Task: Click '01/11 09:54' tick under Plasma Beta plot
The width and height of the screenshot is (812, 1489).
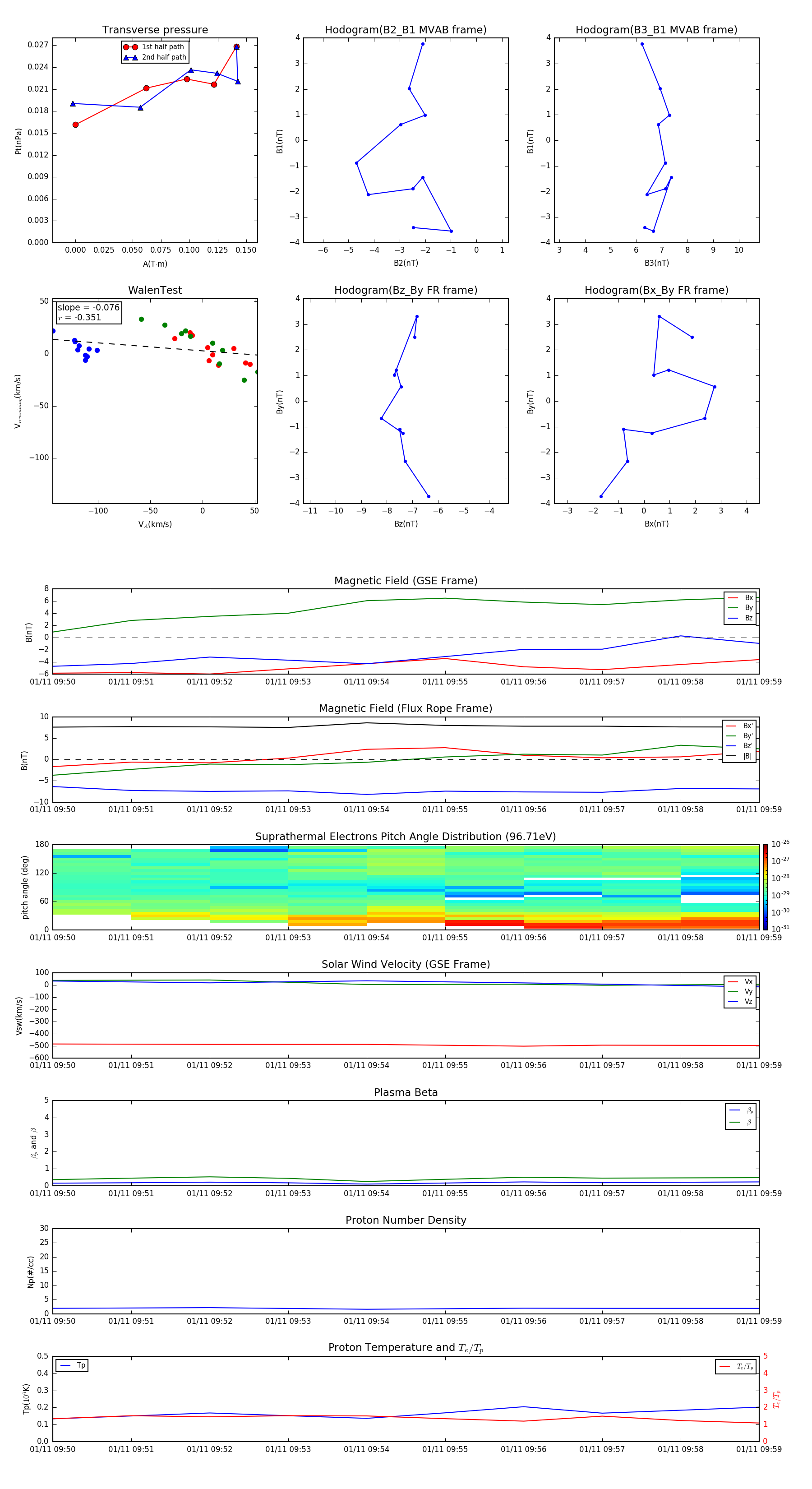Action: [x=366, y=1193]
